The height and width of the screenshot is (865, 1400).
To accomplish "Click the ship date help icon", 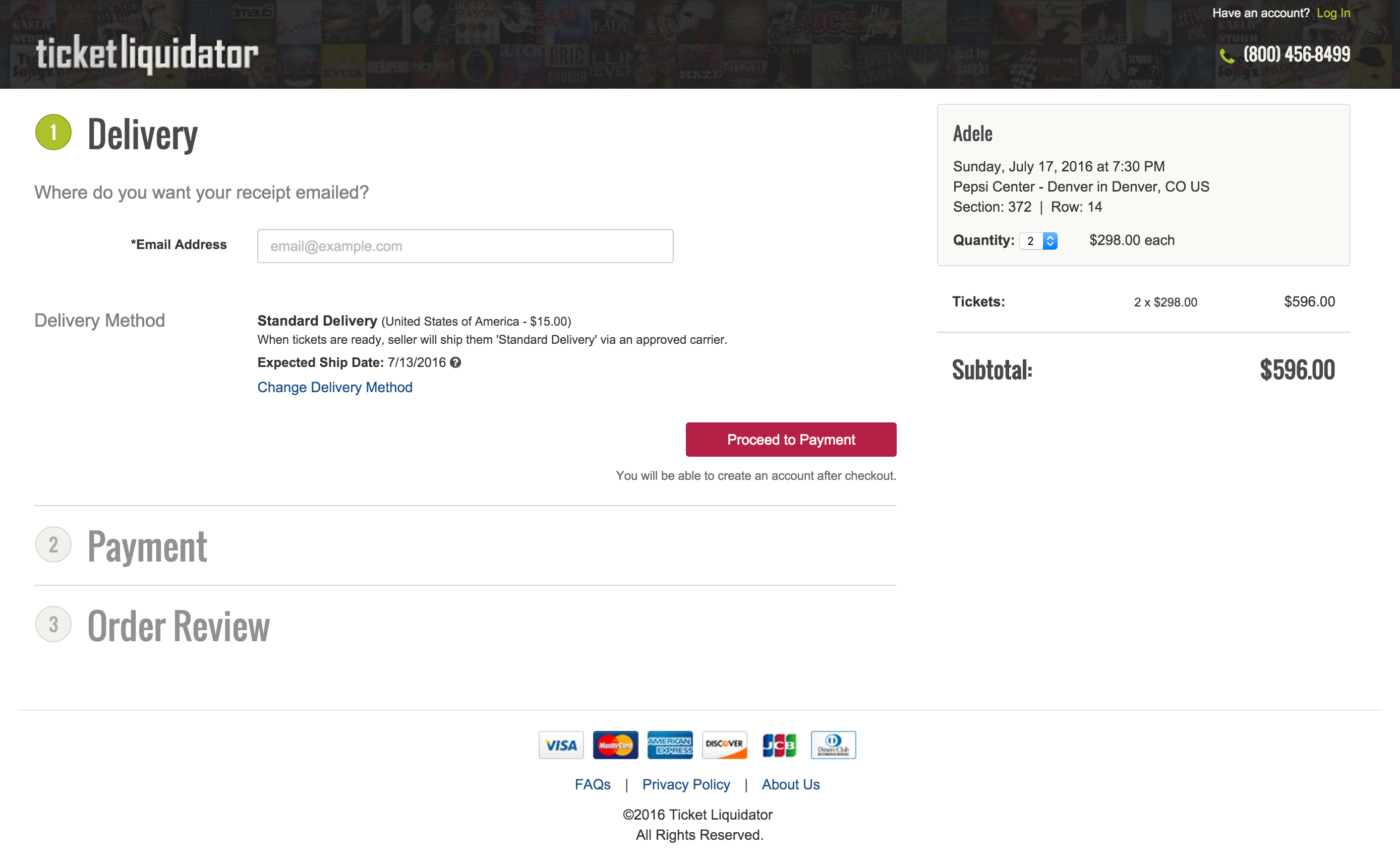I will pos(455,362).
